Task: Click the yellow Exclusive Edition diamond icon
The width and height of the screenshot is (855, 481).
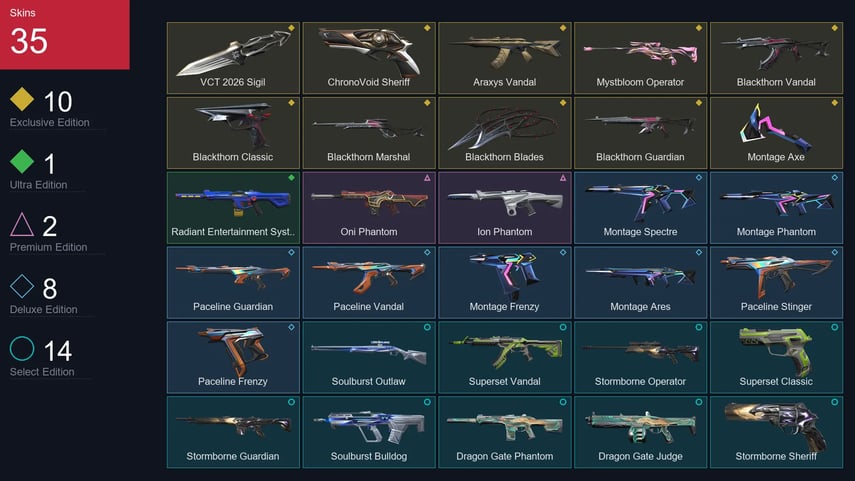Action: (22, 99)
